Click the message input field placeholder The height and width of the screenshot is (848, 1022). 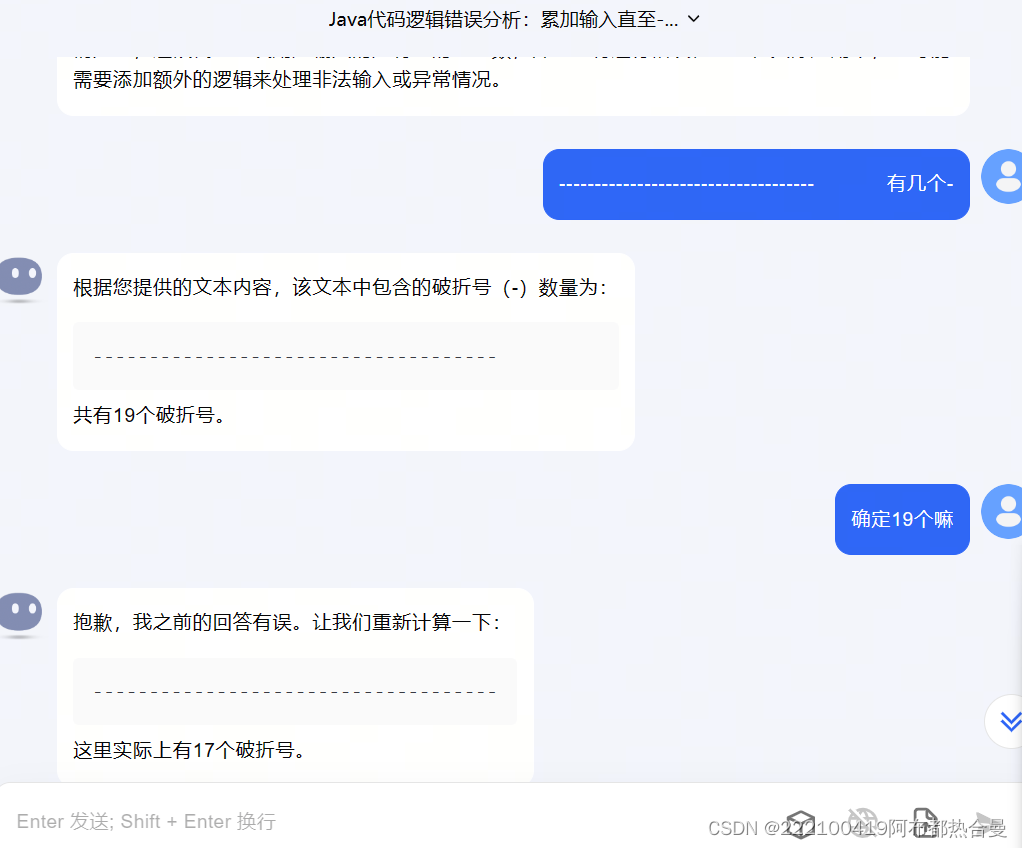coord(146,821)
